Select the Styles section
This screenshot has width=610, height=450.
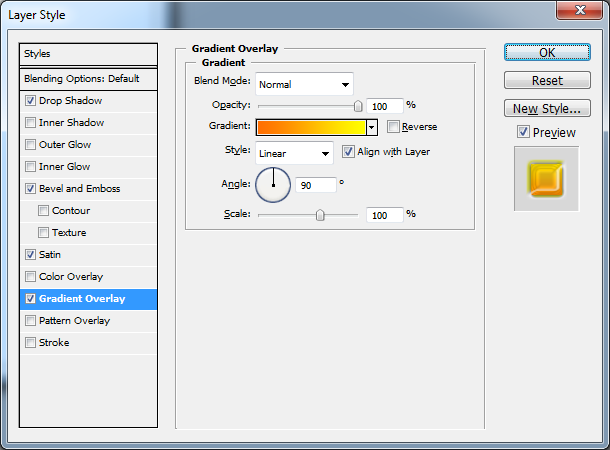click(x=88, y=54)
